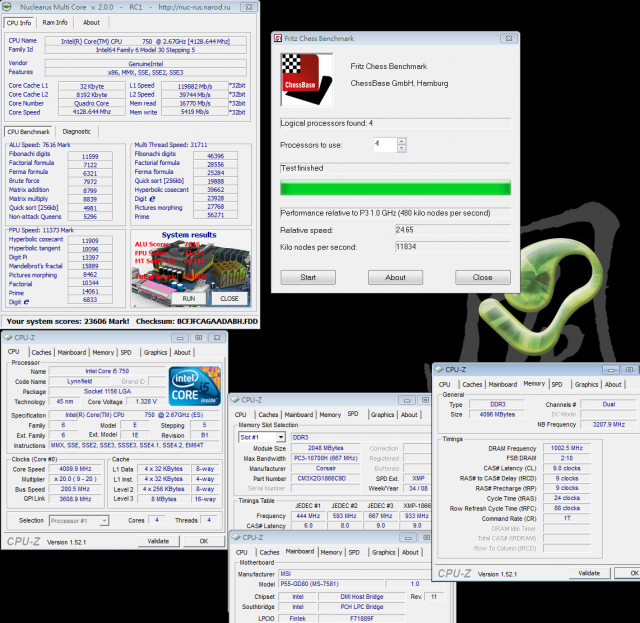Open the About tab in CPU-Z Mainboard window
The width and height of the screenshot is (640, 623).
tap(410, 552)
